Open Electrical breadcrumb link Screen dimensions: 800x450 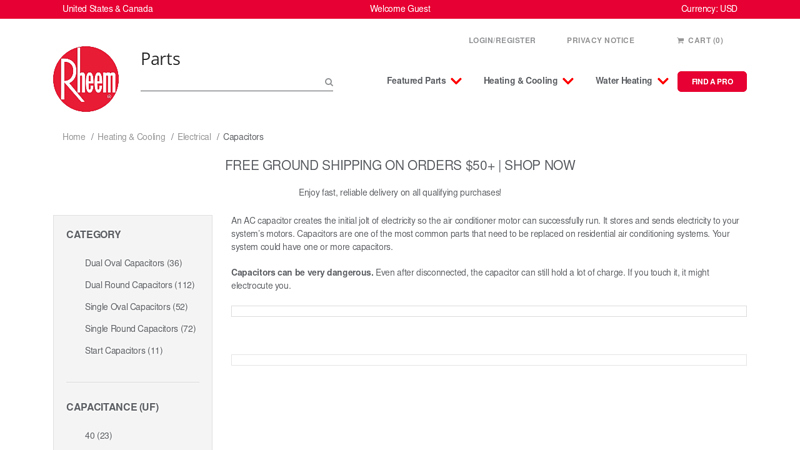194,137
